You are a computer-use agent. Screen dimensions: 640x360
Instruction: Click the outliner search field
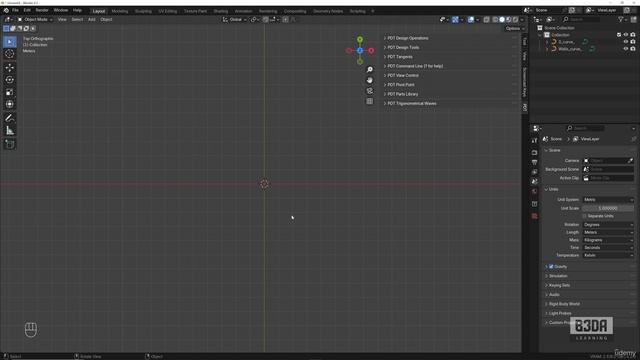581,19
